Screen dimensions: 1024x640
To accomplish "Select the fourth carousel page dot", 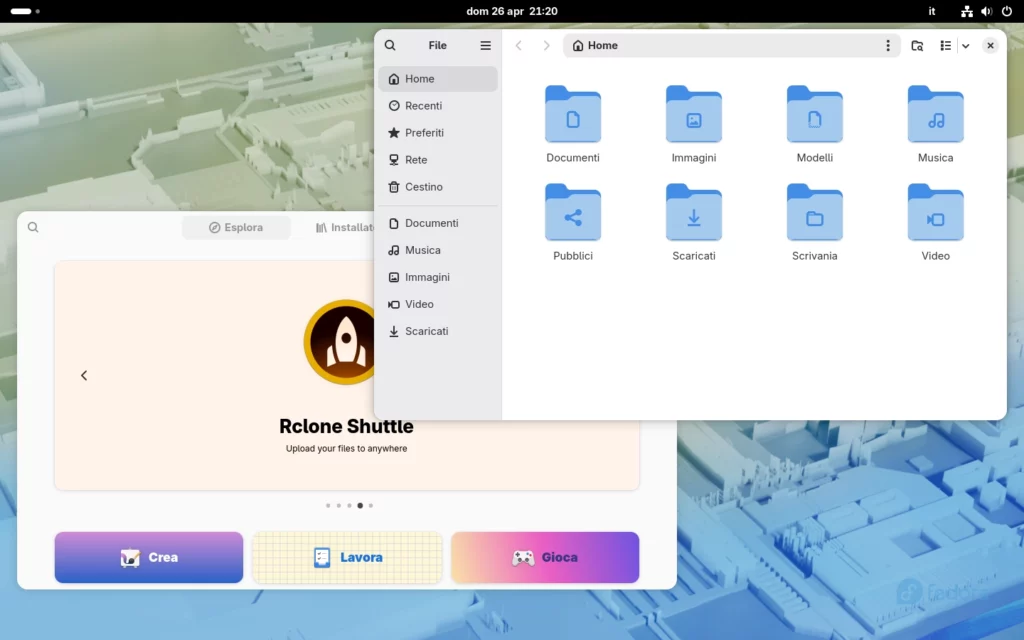I will point(360,505).
